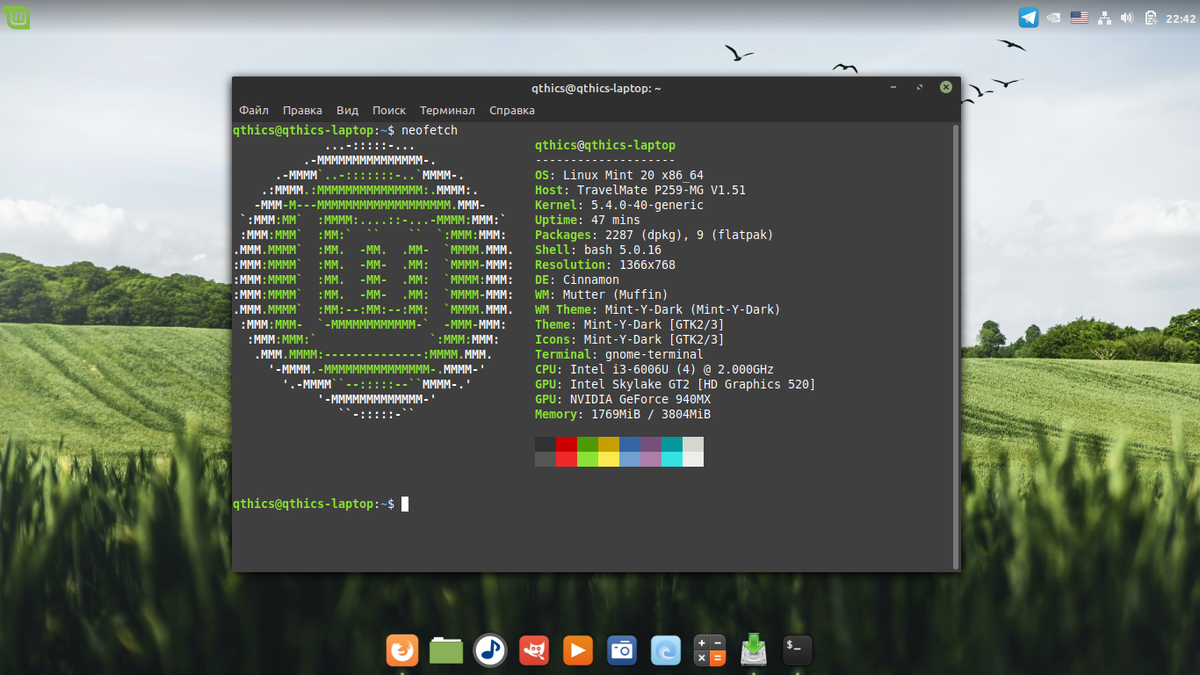Open the Поиск menu
The image size is (1200, 675).
click(x=389, y=110)
